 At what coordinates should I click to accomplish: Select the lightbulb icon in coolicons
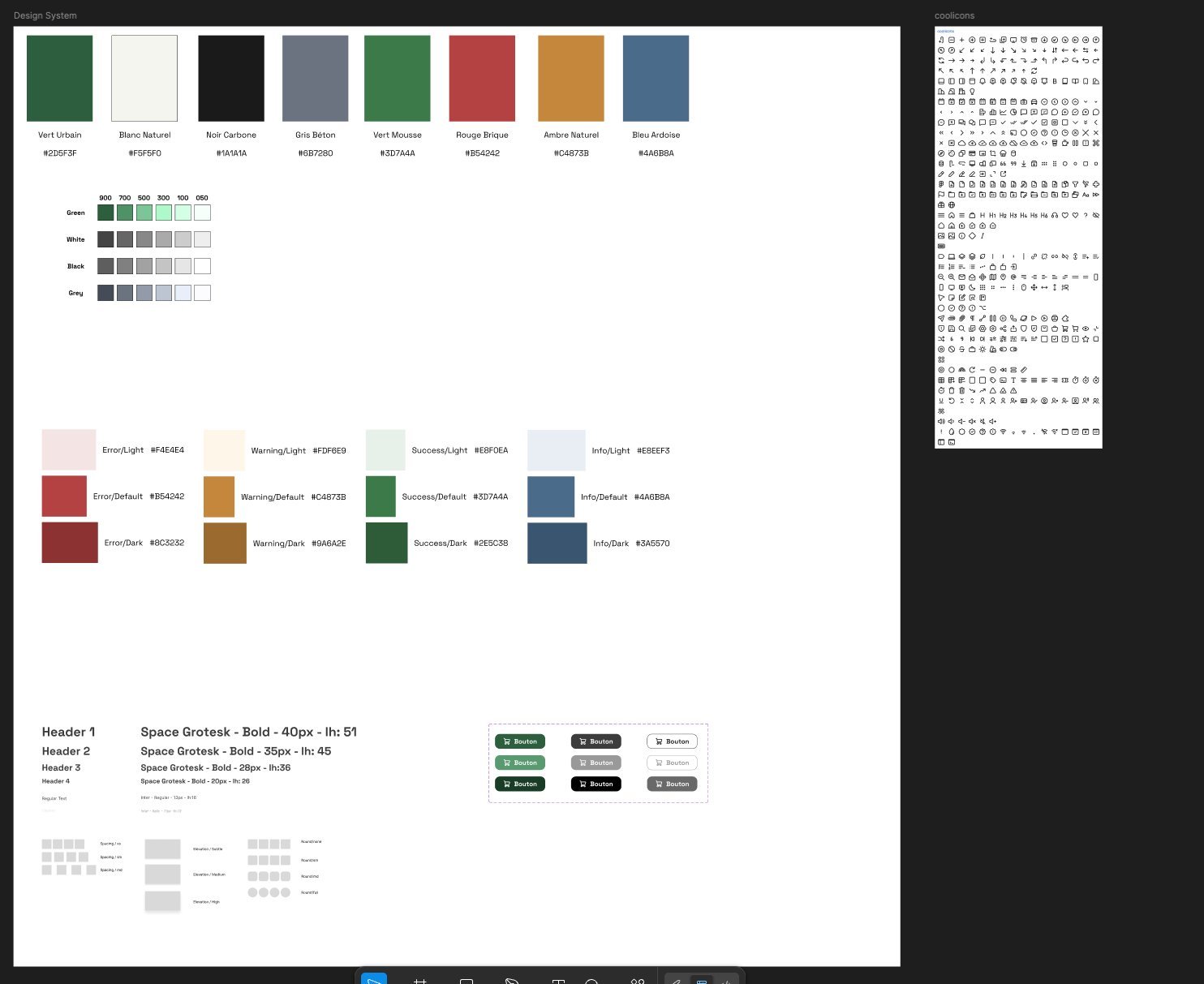[972, 91]
